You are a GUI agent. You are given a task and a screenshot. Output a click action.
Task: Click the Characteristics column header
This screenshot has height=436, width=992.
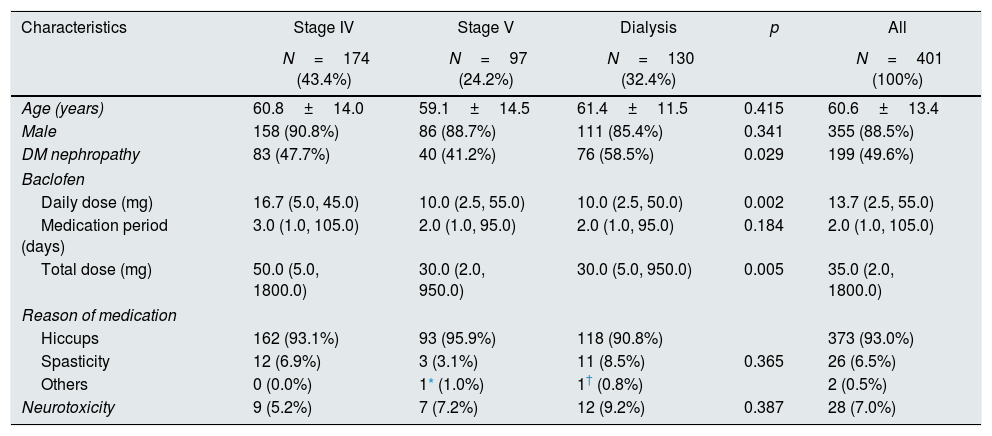pos(74,28)
